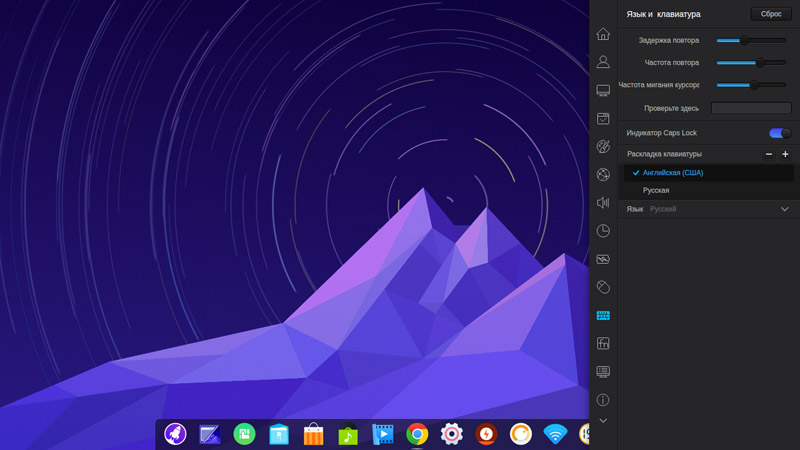Open the gear Settings icon in dock
Viewport: 800px width, 450px height.
tap(452, 434)
